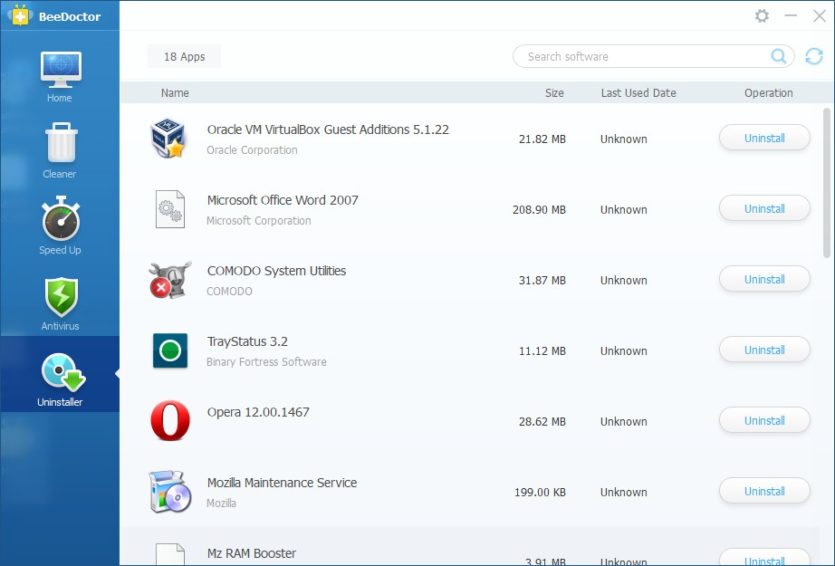Select the Microsoft Office Word 2007 name
Viewport: 835px width, 566px height.
coord(282,200)
